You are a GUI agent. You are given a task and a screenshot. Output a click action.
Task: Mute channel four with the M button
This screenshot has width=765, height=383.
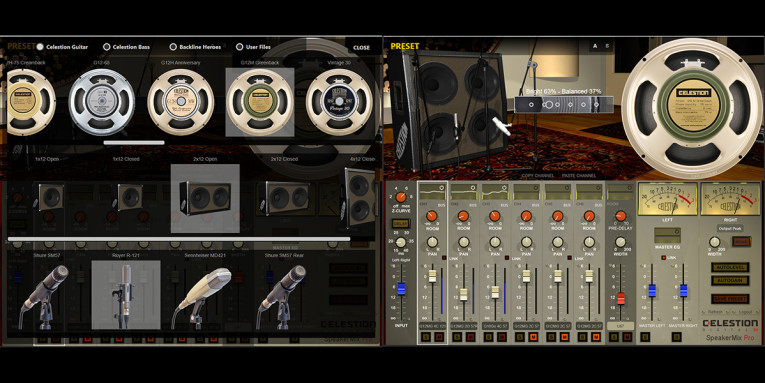534,337
